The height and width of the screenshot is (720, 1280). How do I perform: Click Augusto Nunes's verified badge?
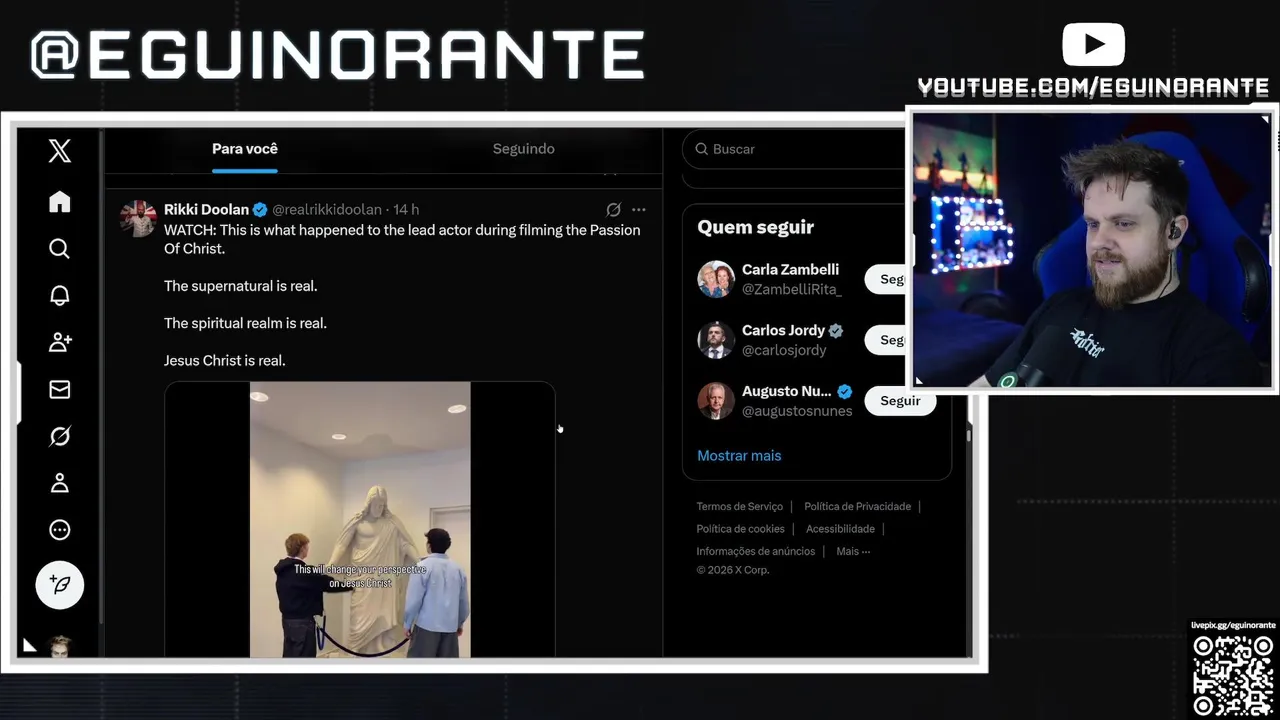tap(844, 392)
